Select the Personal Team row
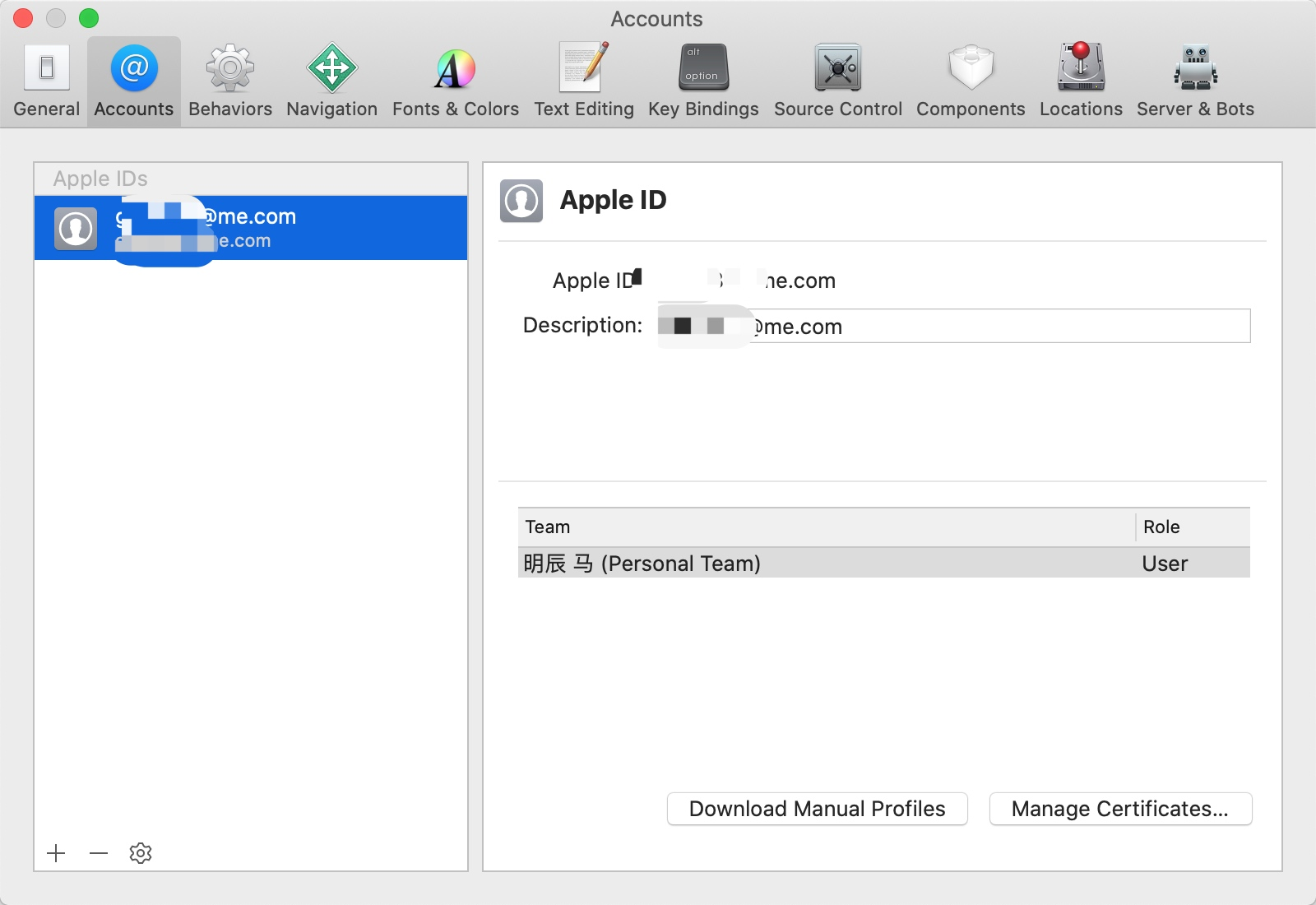 [884, 564]
